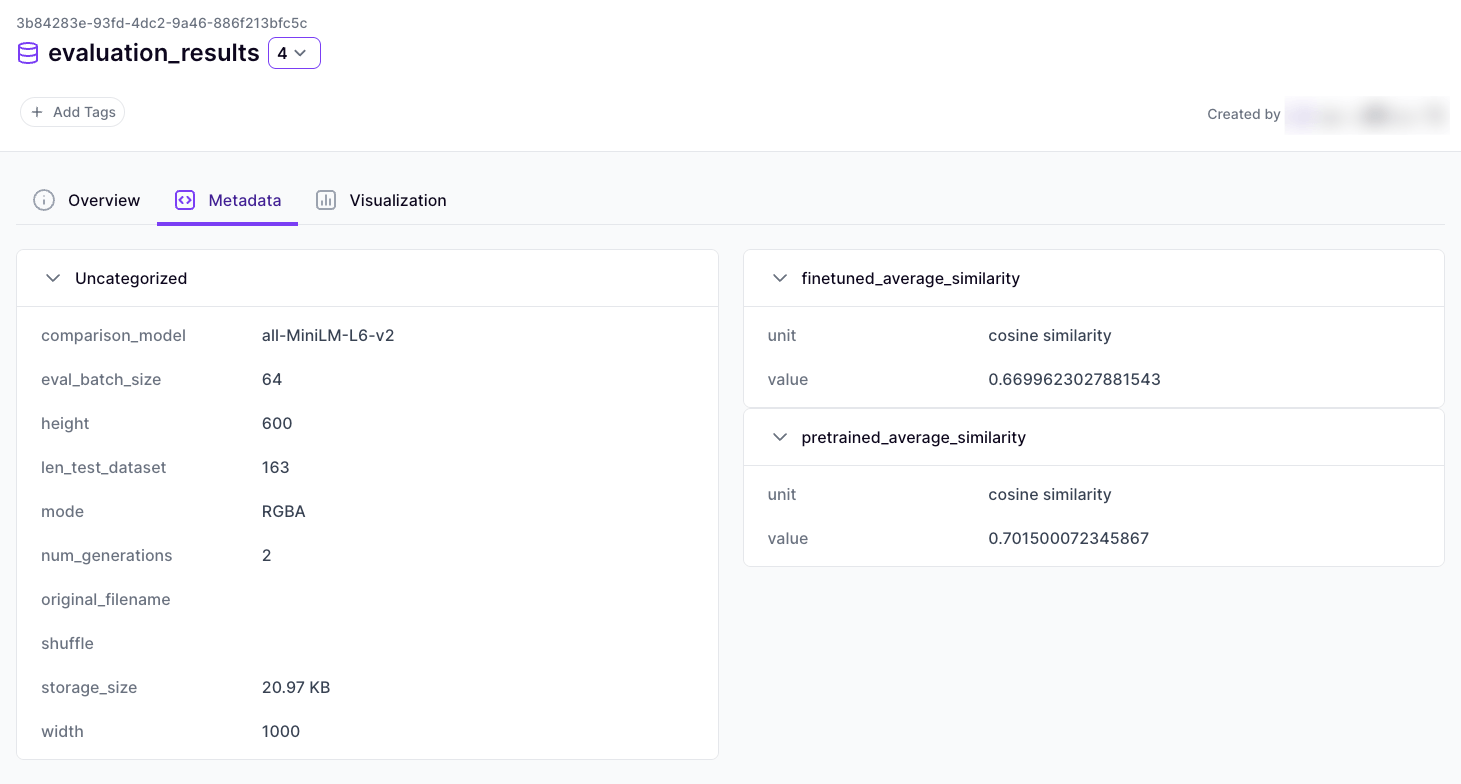Click the all-MiniLM-L6-v2 comparison model value
Screen dimensions: 1461x784
click(x=328, y=336)
